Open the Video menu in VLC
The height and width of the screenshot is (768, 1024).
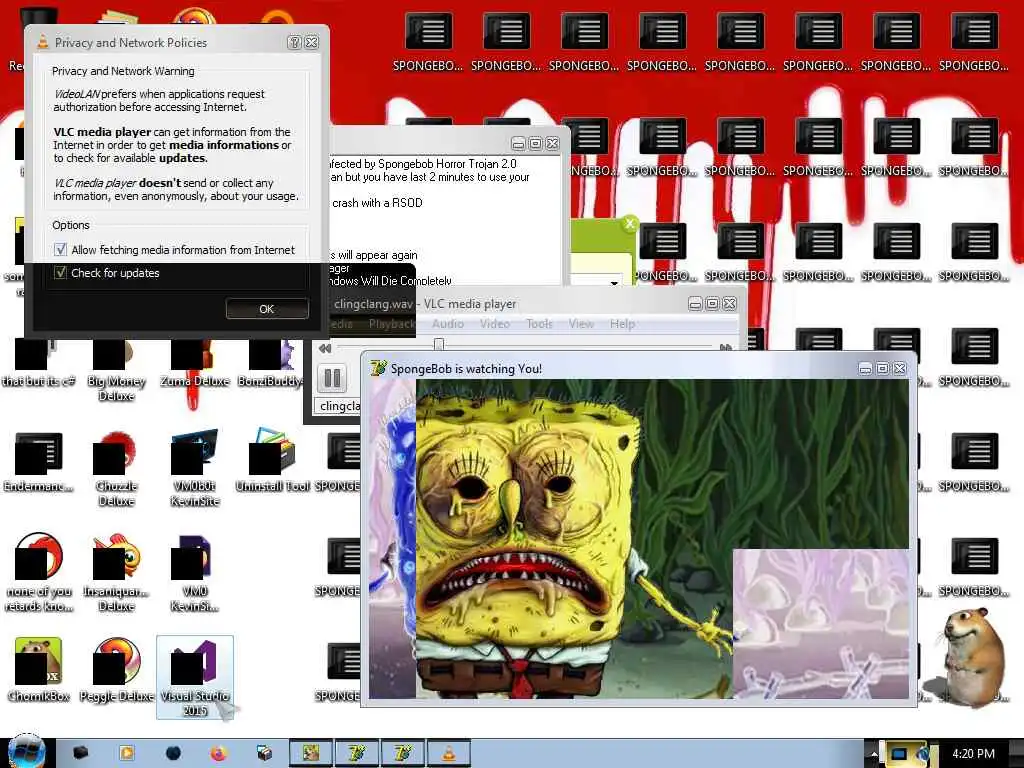494,323
